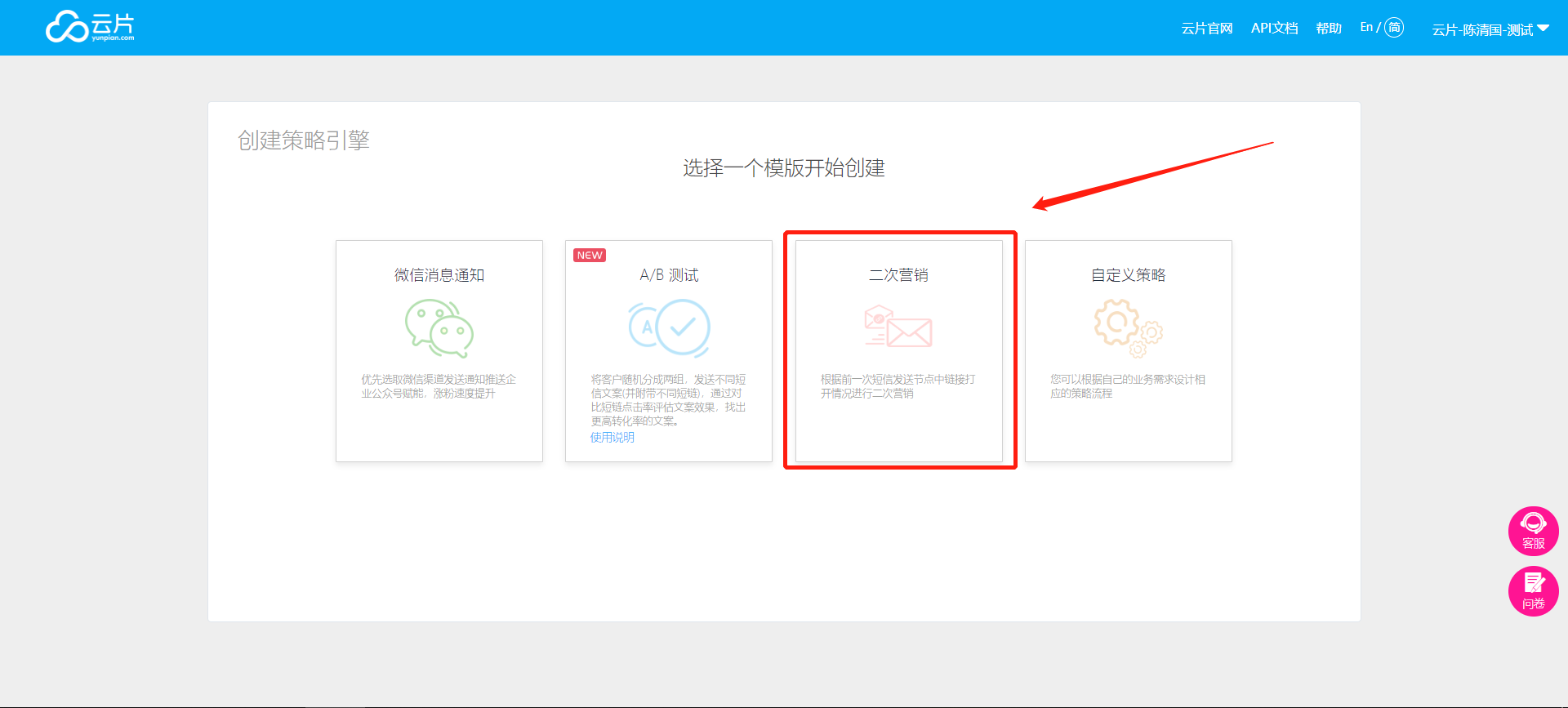
Task: Click the 微信消息通知 card description text
Action: 439,386
